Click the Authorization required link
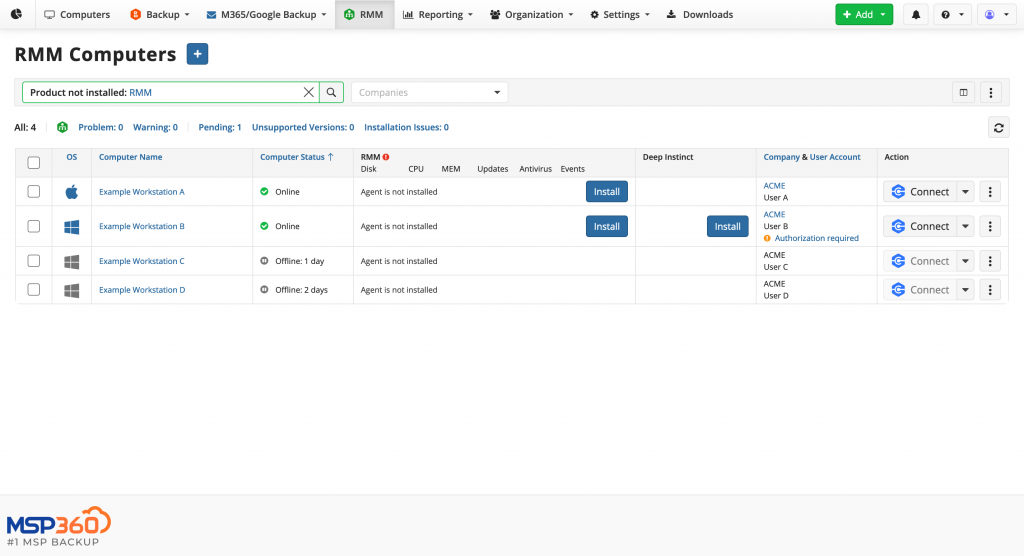1024x556 pixels. (816, 239)
